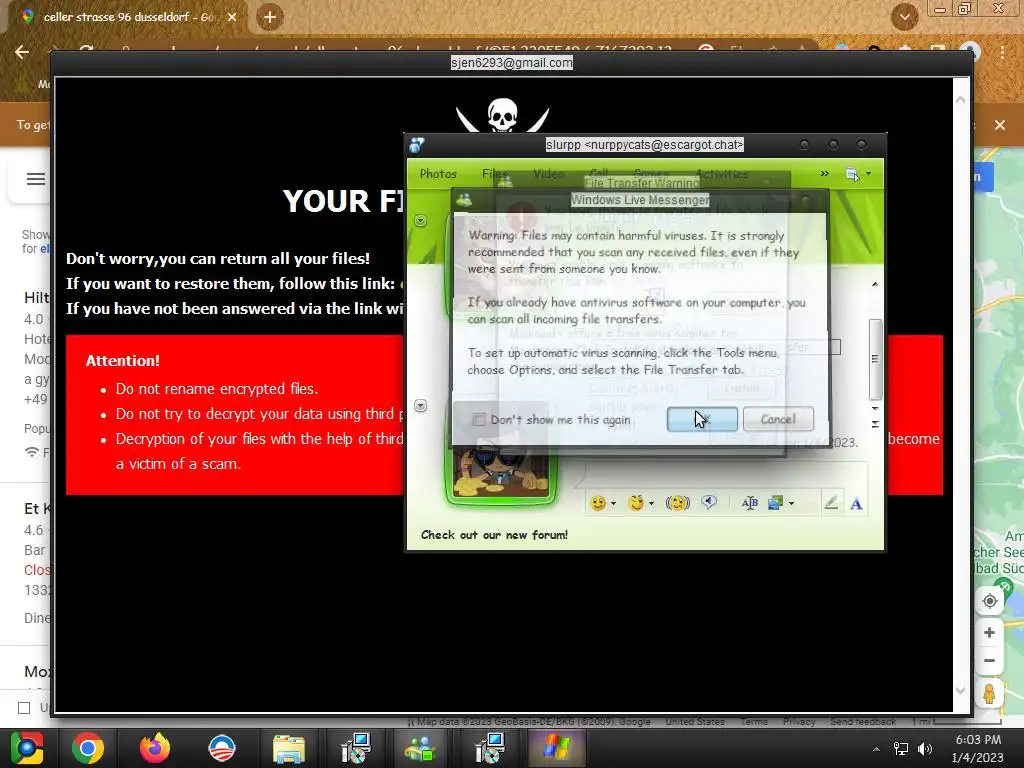The height and width of the screenshot is (768, 1024).
Task: Open the smiley emoticon picker
Action: click(x=598, y=503)
